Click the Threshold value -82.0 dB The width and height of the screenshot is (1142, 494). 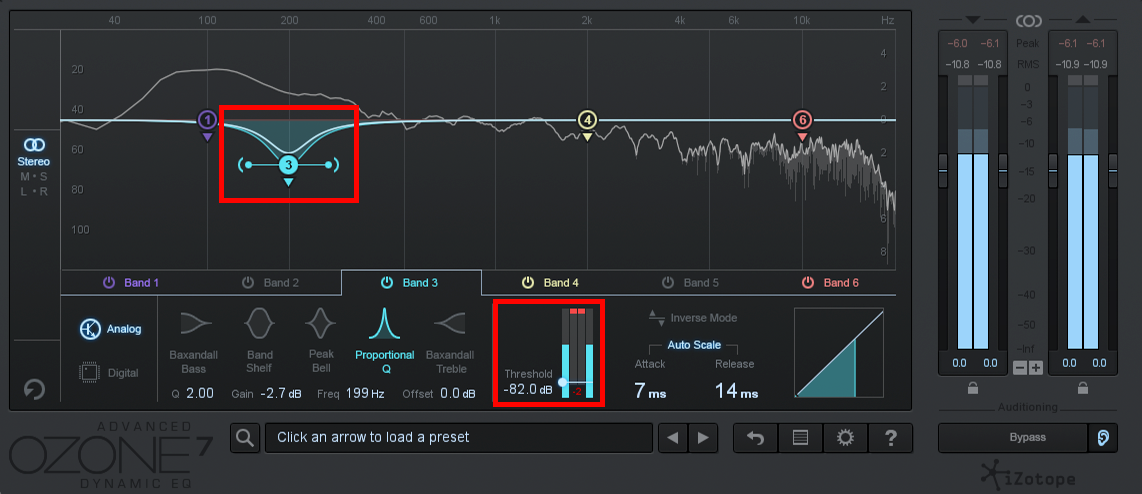click(x=528, y=390)
